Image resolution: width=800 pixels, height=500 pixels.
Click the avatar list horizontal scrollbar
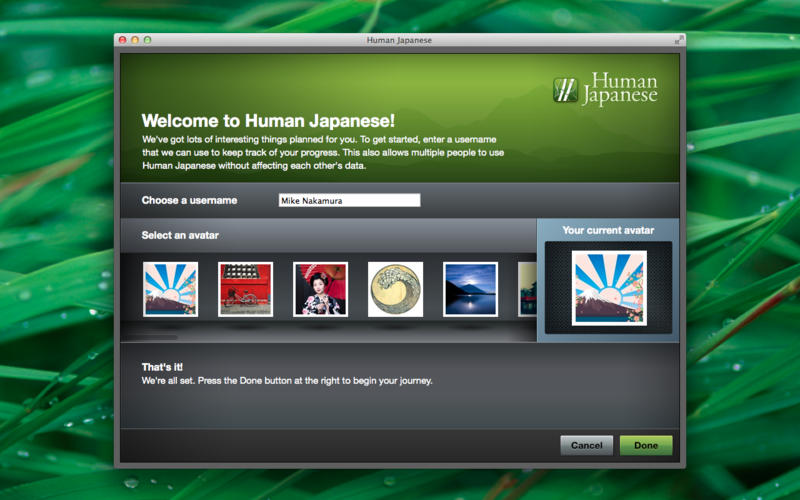point(150,338)
